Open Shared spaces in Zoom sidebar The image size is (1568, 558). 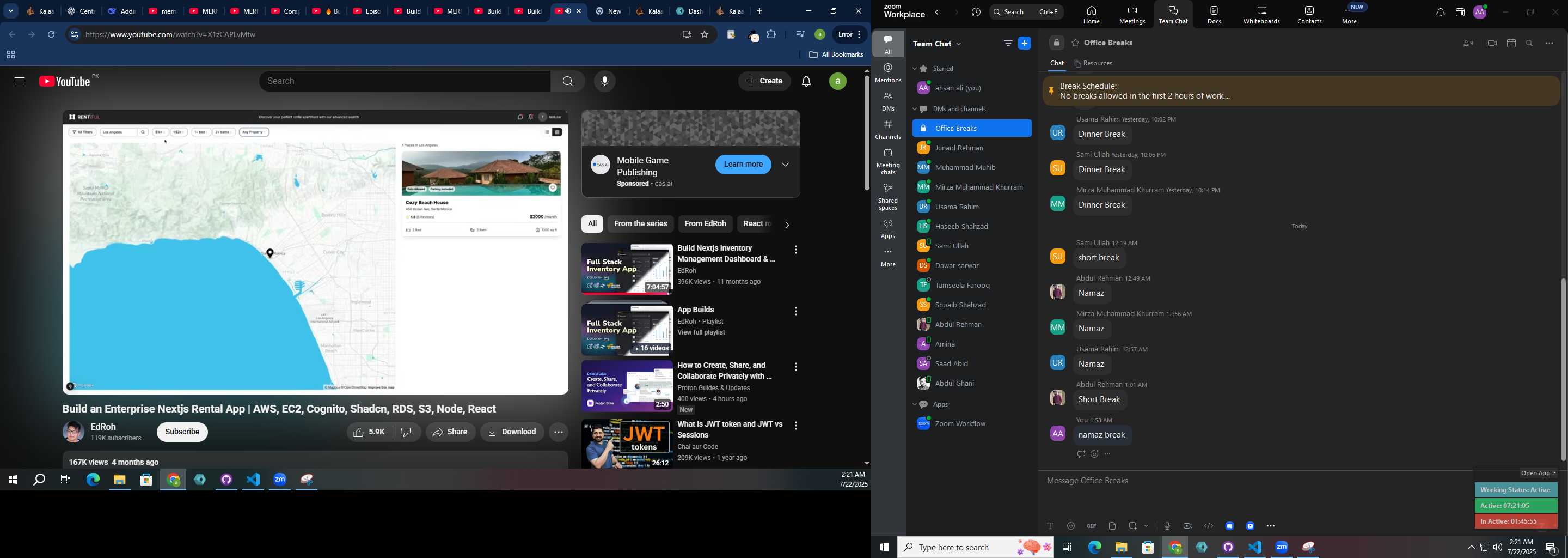coord(888,197)
